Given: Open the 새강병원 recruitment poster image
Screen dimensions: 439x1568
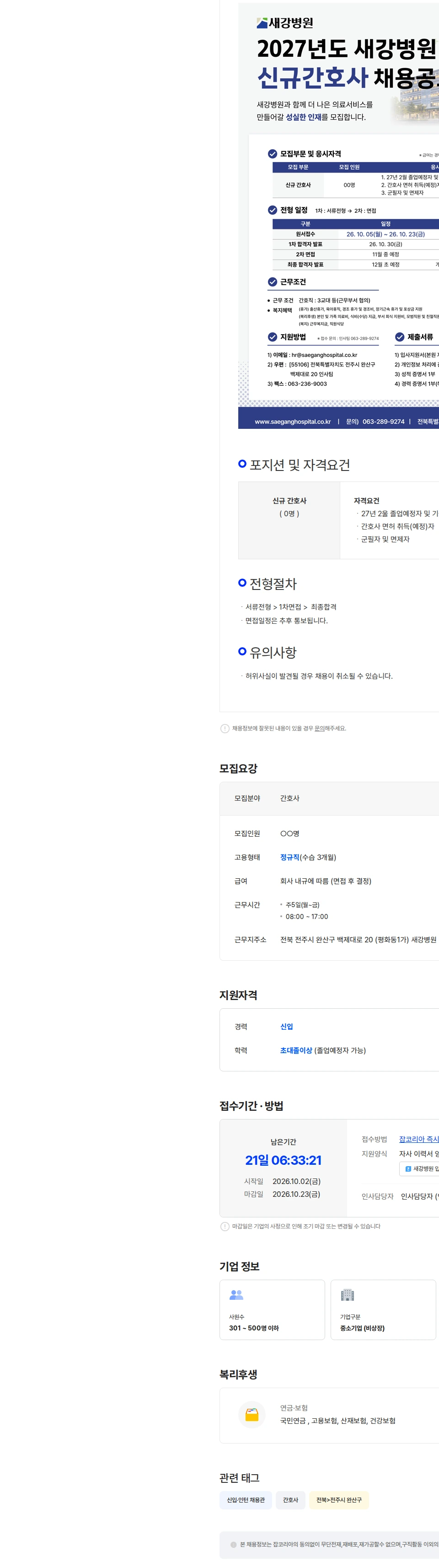Looking at the screenshot, I should [339, 216].
